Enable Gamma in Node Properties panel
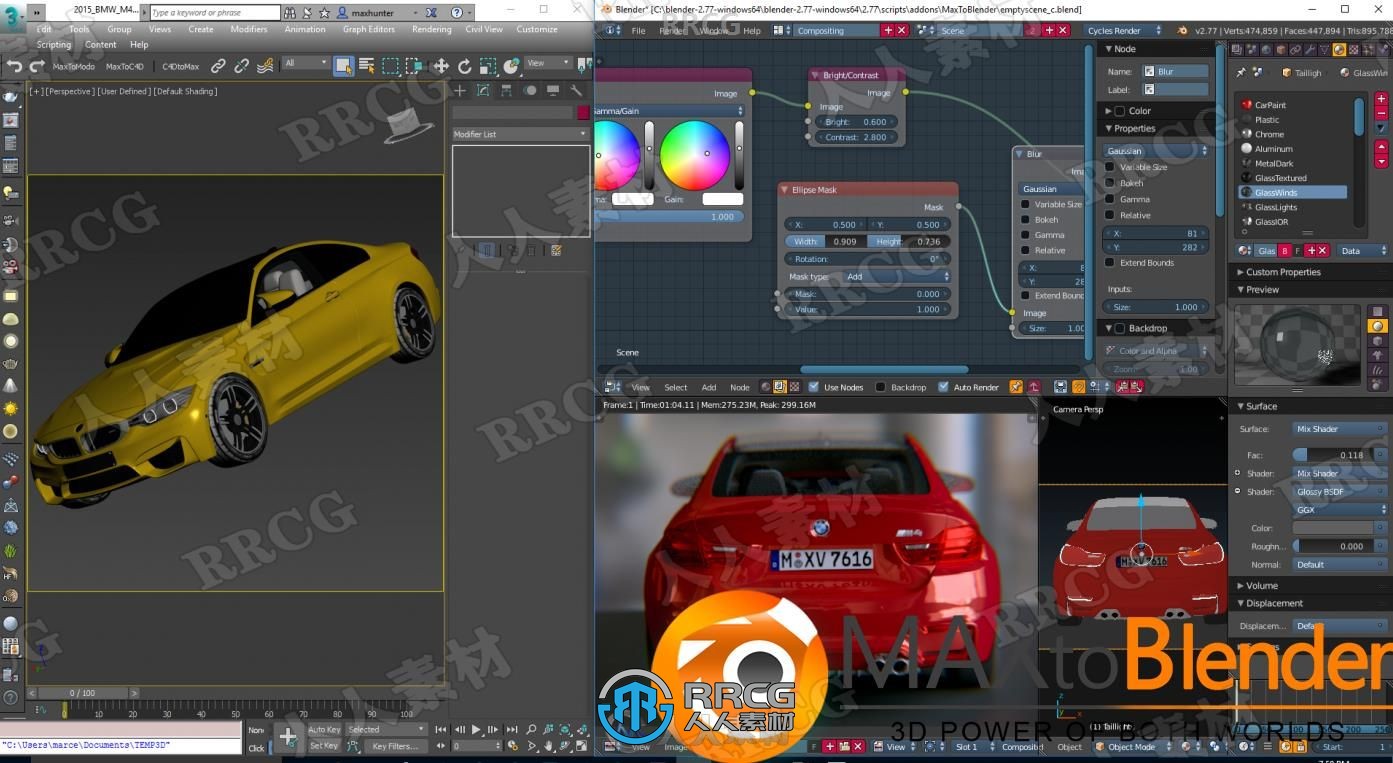 (1110, 199)
